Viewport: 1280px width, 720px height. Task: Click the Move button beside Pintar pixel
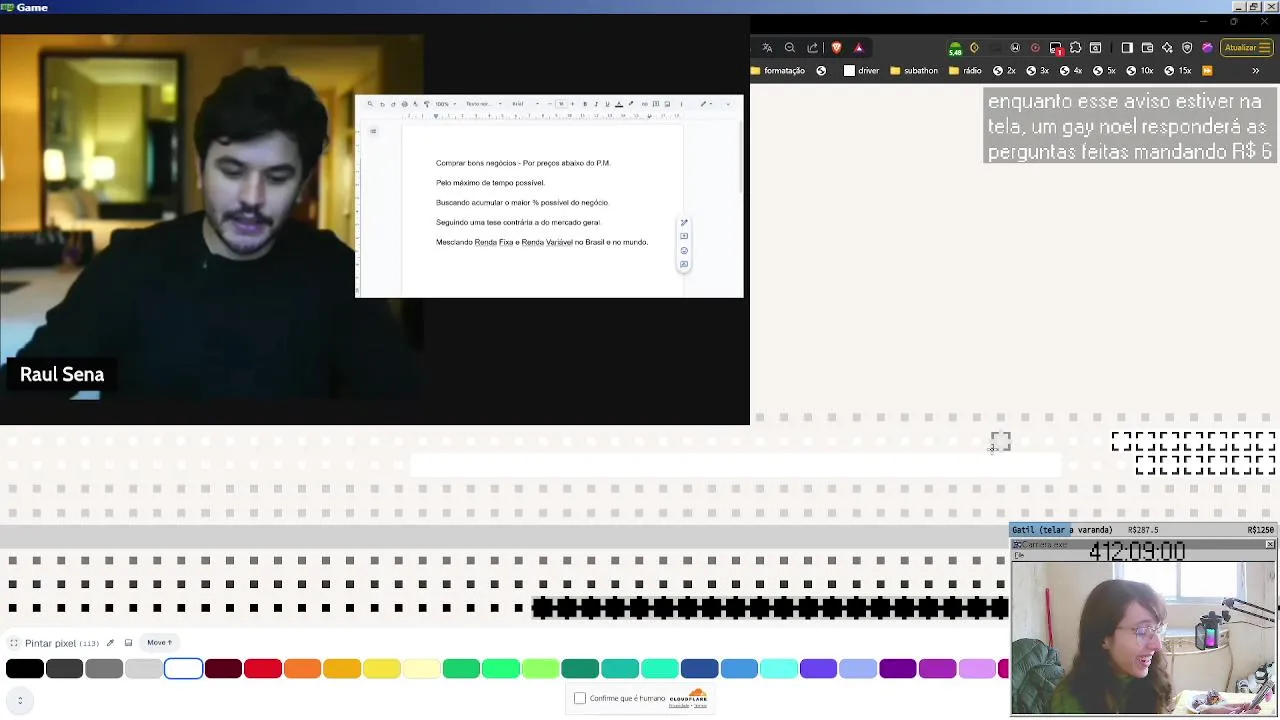(x=159, y=642)
